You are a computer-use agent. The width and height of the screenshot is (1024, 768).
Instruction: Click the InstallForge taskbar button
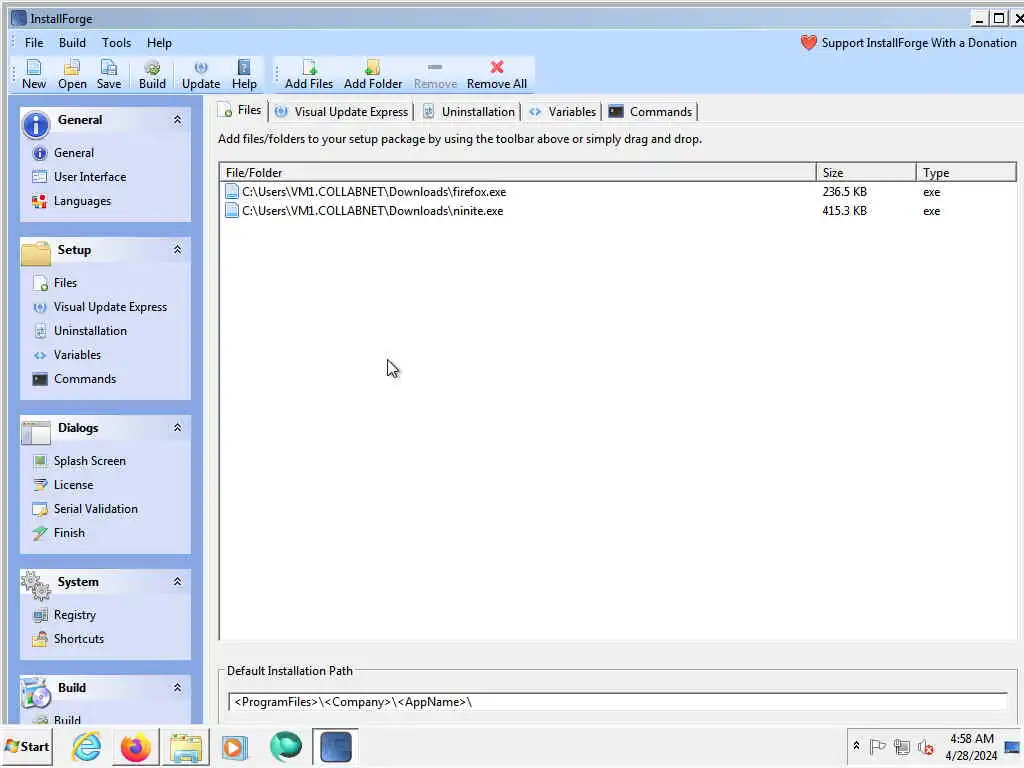click(x=336, y=747)
